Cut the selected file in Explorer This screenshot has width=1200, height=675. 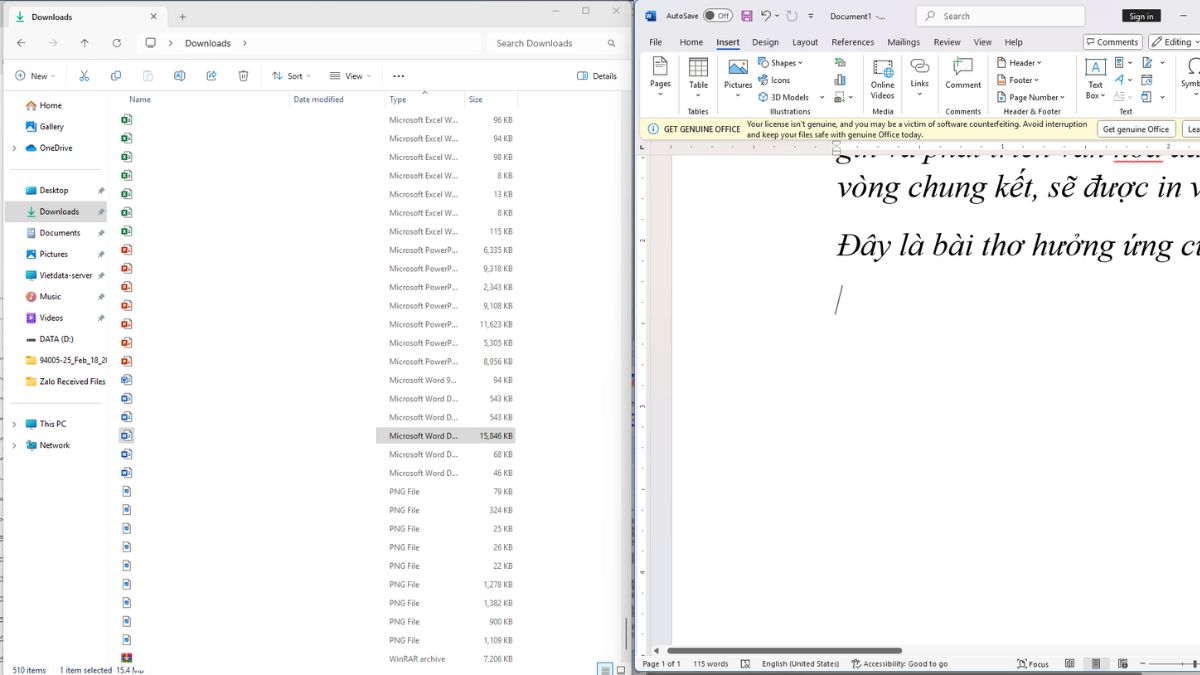84,76
